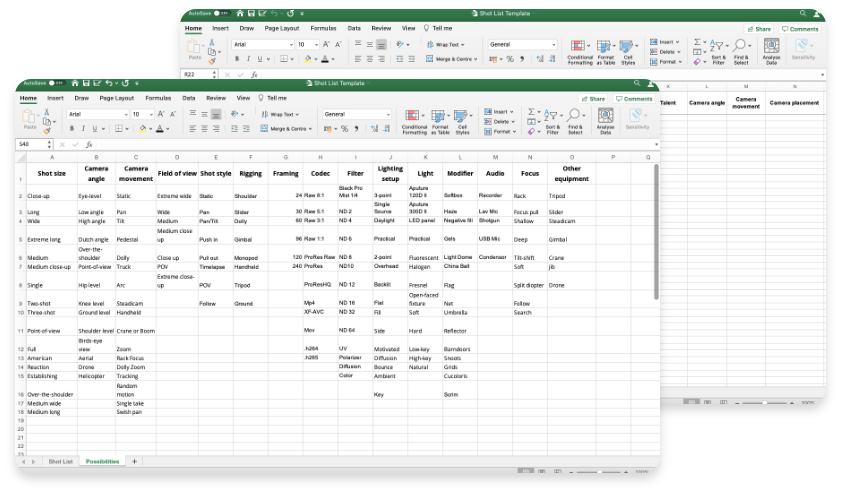This screenshot has height=494, width=841.
Task: Open Data tab in back window
Action: pos(354,28)
